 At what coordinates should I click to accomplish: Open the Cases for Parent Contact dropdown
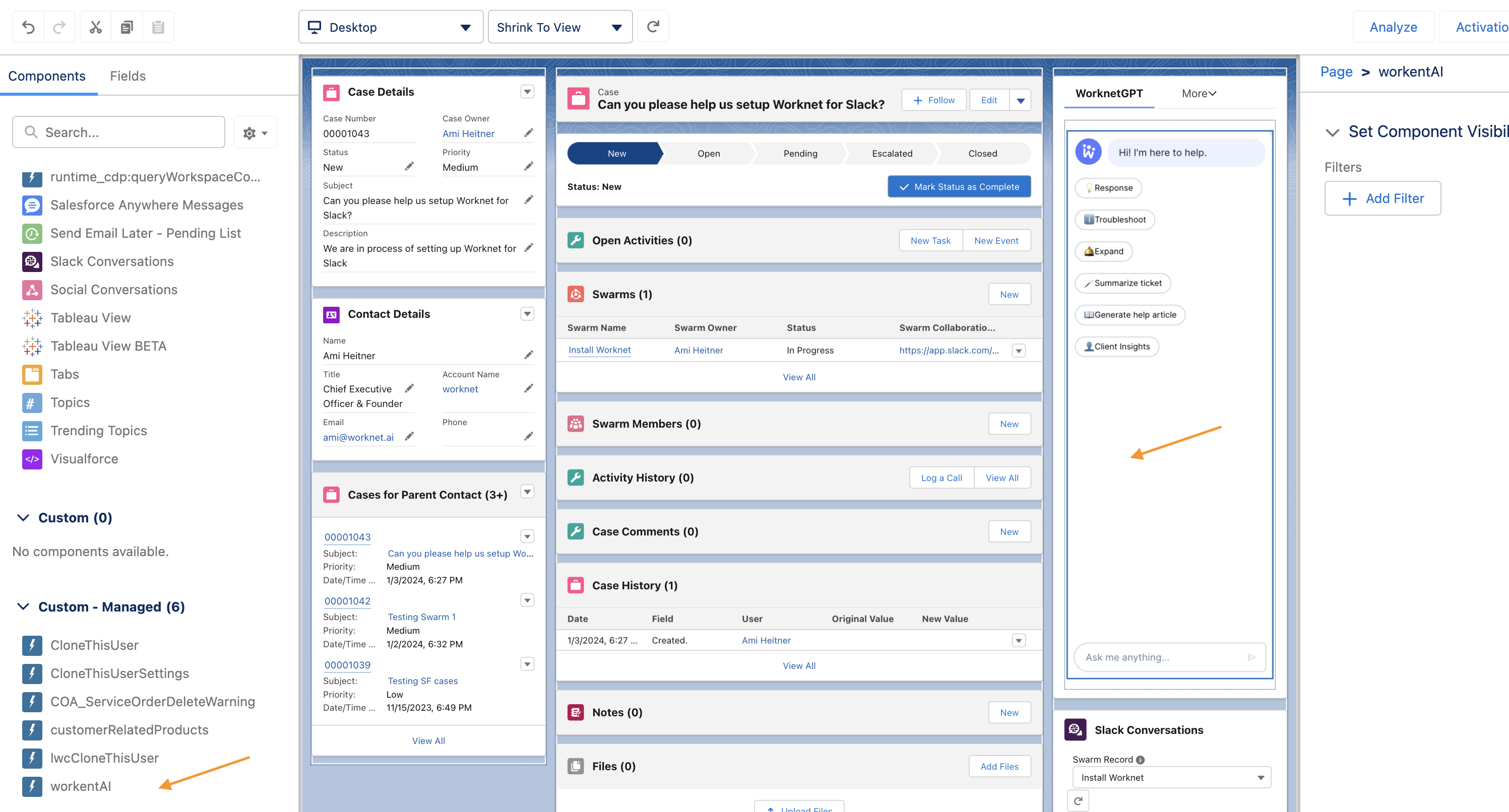tap(527, 492)
